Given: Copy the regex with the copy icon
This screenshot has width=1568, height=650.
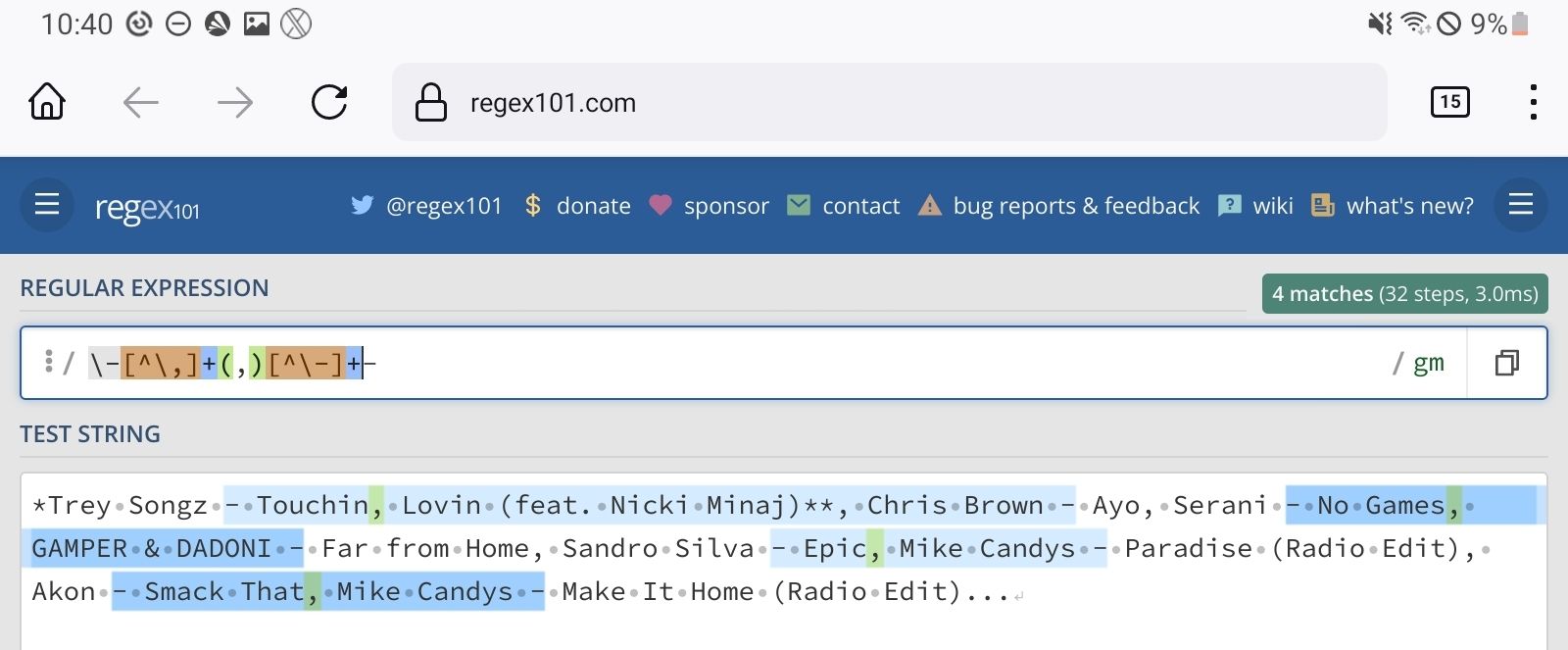Looking at the screenshot, I should point(1506,364).
